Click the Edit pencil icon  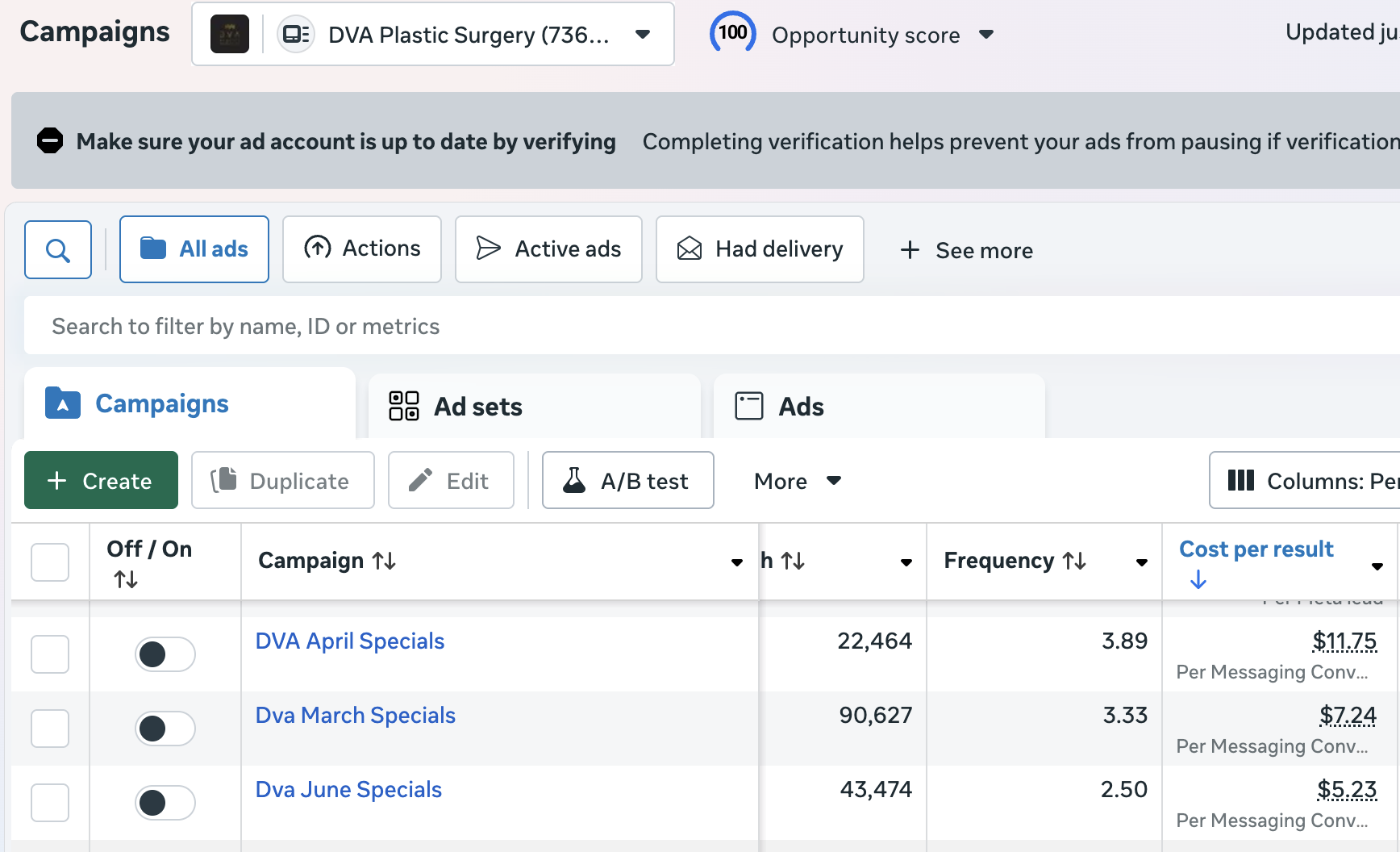coord(421,480)
